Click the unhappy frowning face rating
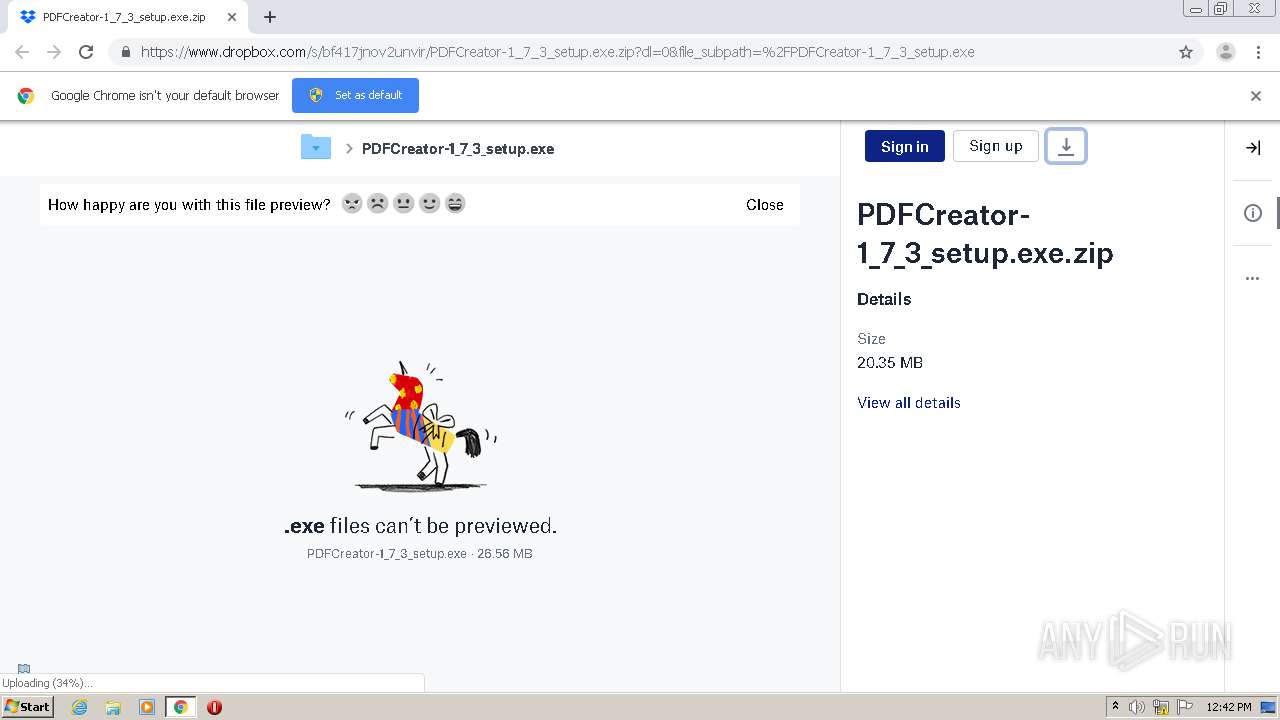 click(378, 204)
